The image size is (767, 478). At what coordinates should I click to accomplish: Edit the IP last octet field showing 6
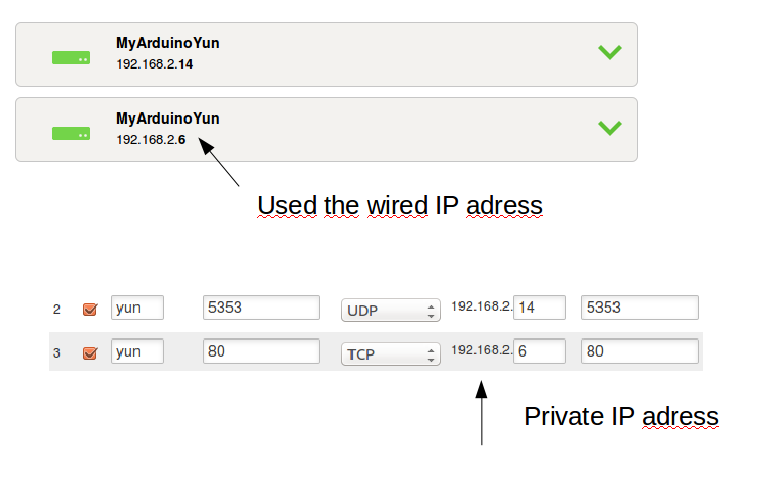[539, 352]
